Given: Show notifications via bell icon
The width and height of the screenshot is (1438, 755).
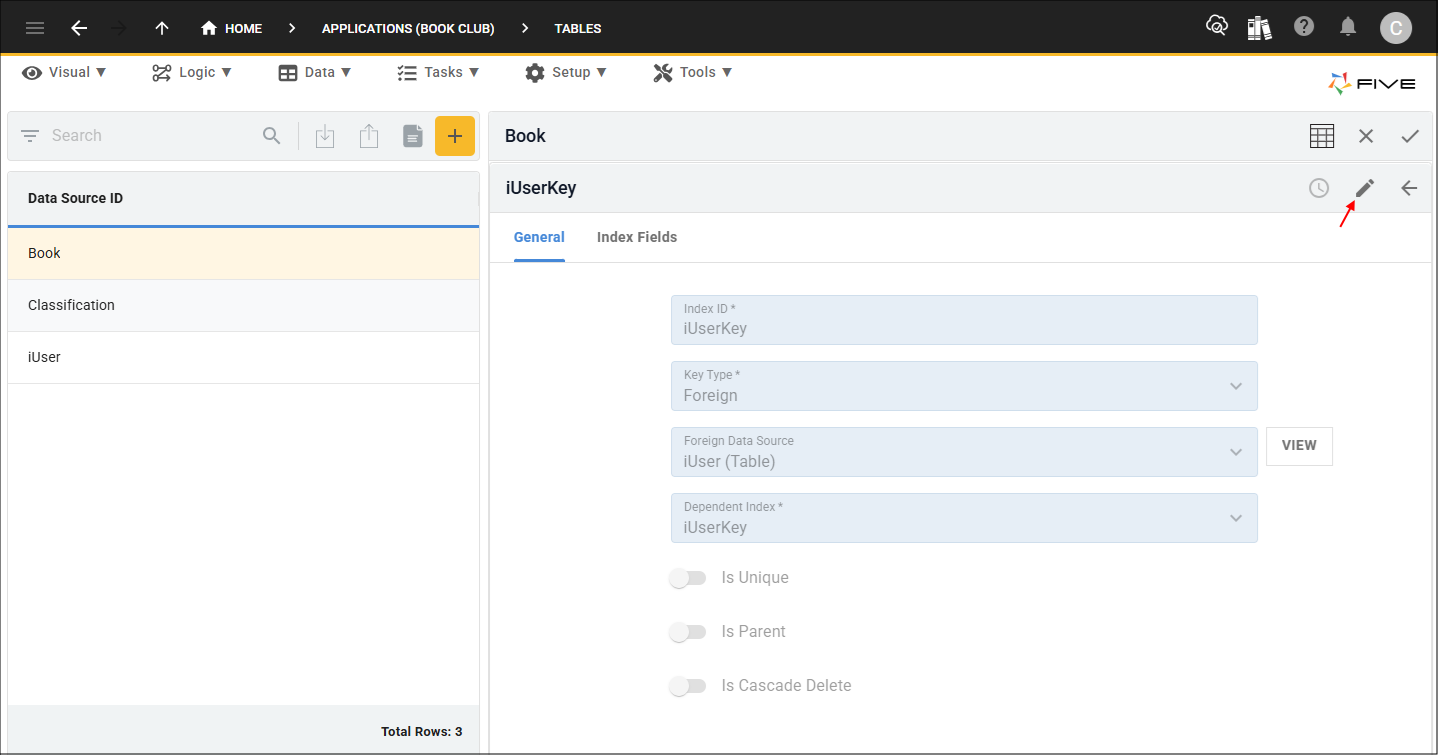Looking at the screenshot, I should click(1348, 27).
